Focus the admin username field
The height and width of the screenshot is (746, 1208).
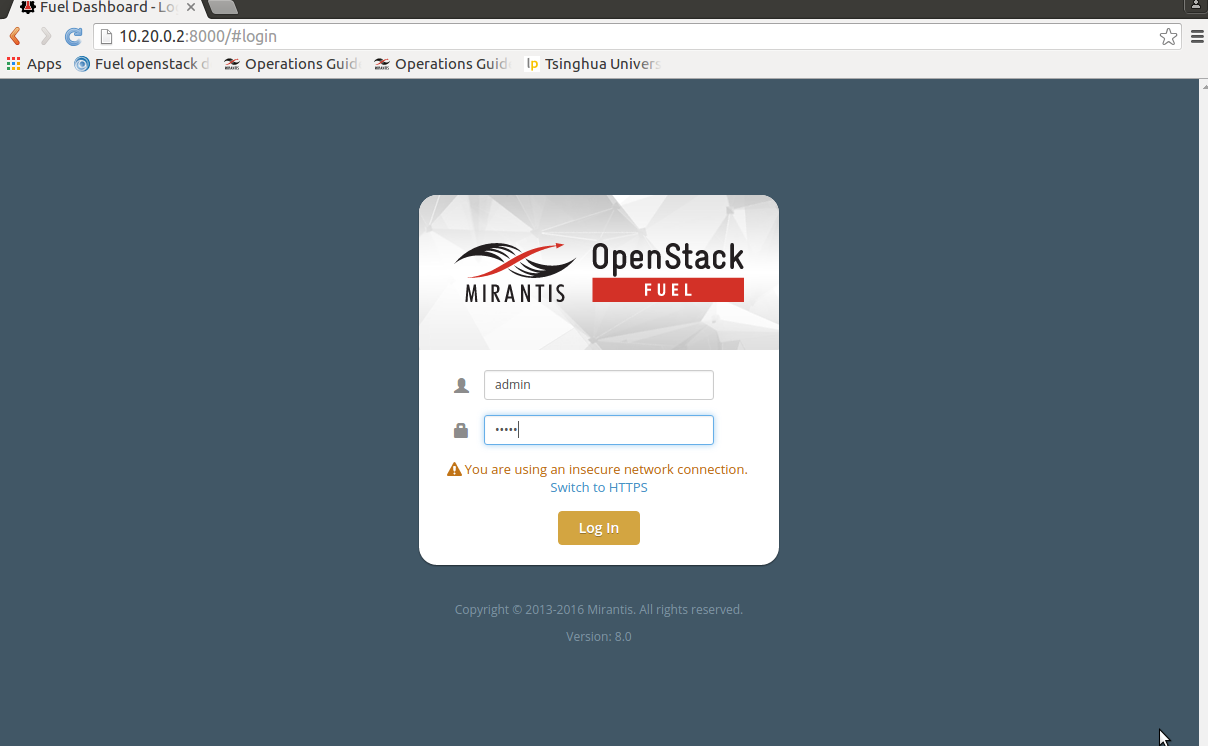pos(599,385)
